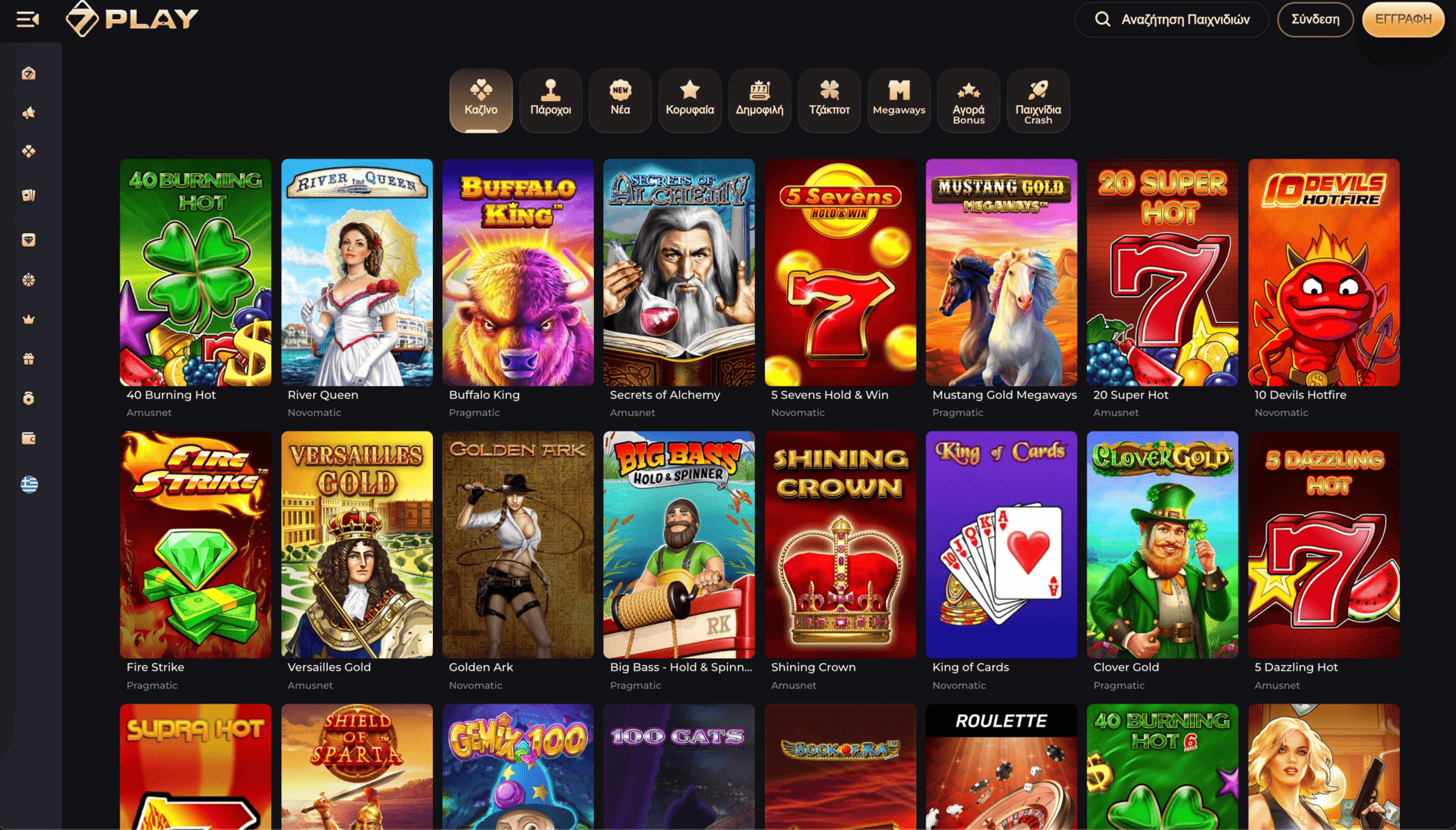Click the 'King of Cards' title text
The image size is (1456, 830).
[x=971, y=668]
